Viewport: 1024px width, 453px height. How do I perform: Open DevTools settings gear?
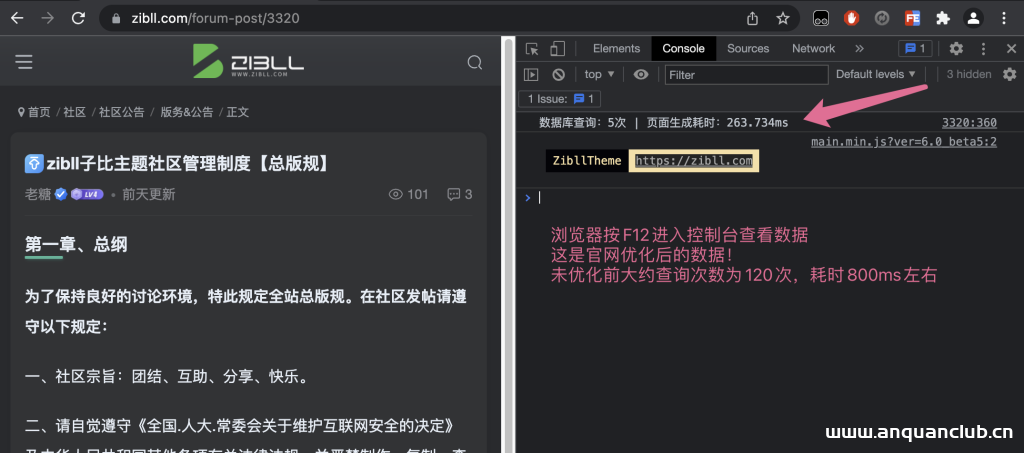(x=956, y=48)
